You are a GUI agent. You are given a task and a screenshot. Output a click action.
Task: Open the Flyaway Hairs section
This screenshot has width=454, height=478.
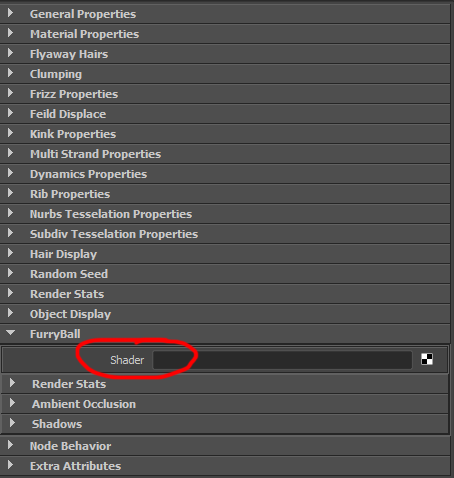10,53
